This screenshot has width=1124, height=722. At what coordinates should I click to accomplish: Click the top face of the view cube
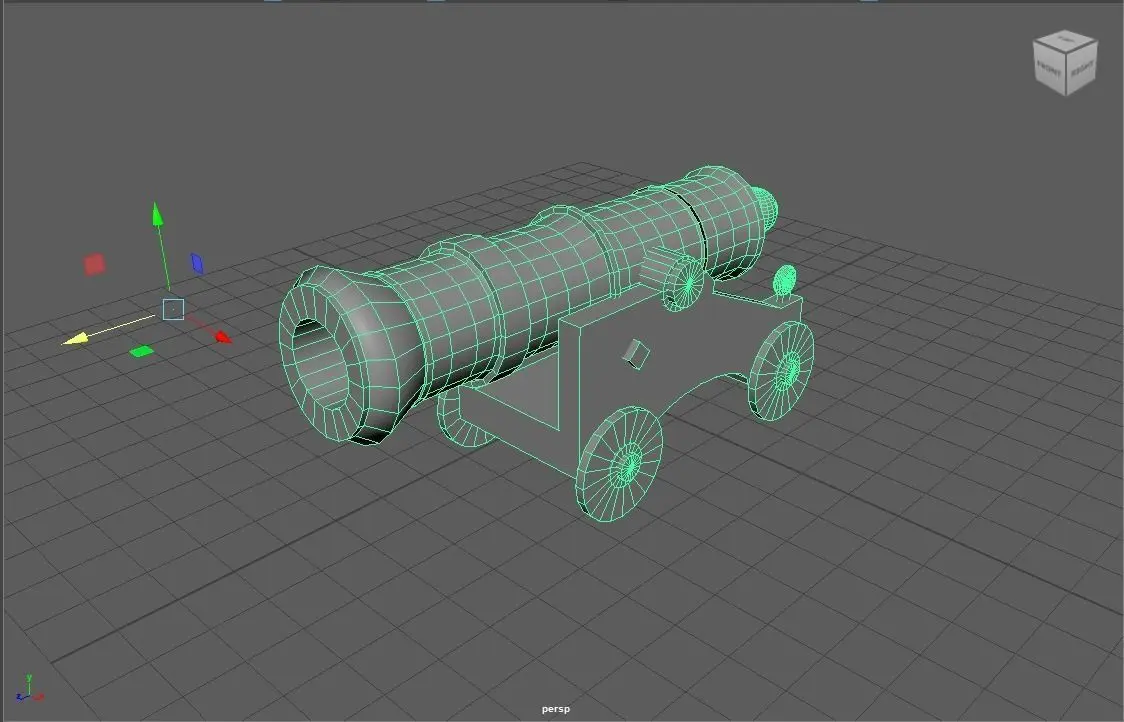click(x=1065, y=39)
